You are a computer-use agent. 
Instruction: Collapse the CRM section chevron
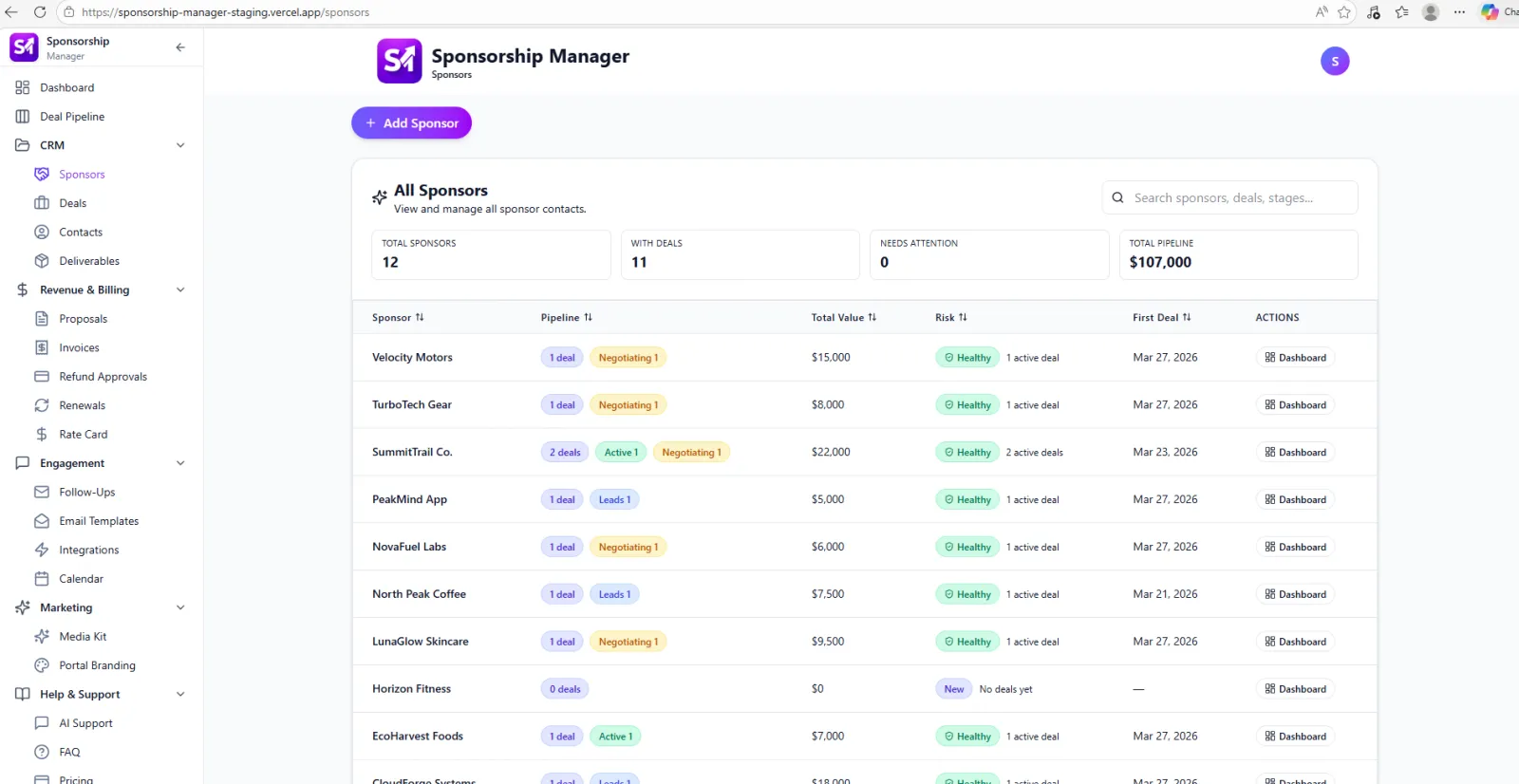180,145
